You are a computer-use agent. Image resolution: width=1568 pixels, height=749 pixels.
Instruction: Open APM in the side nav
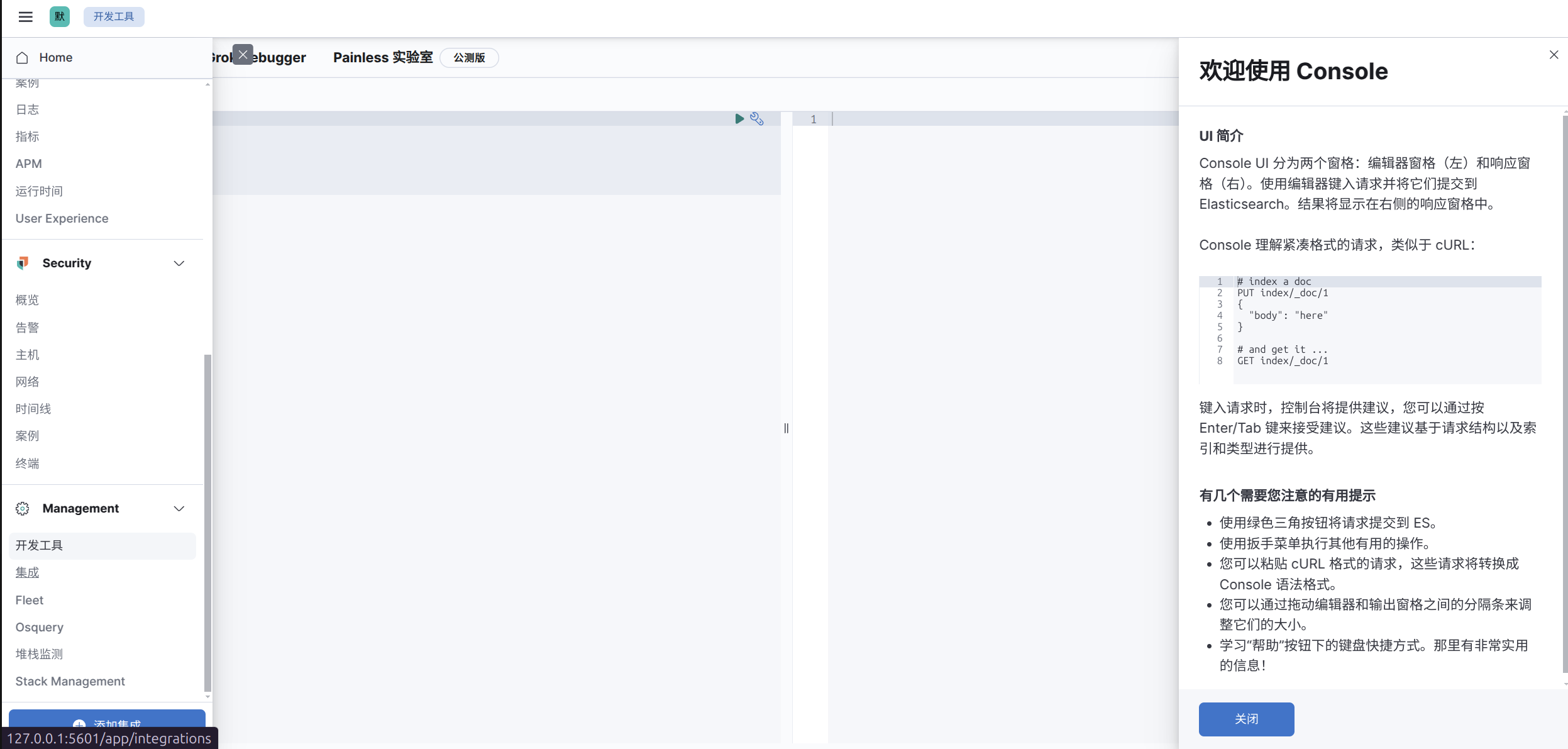(29, 164)
